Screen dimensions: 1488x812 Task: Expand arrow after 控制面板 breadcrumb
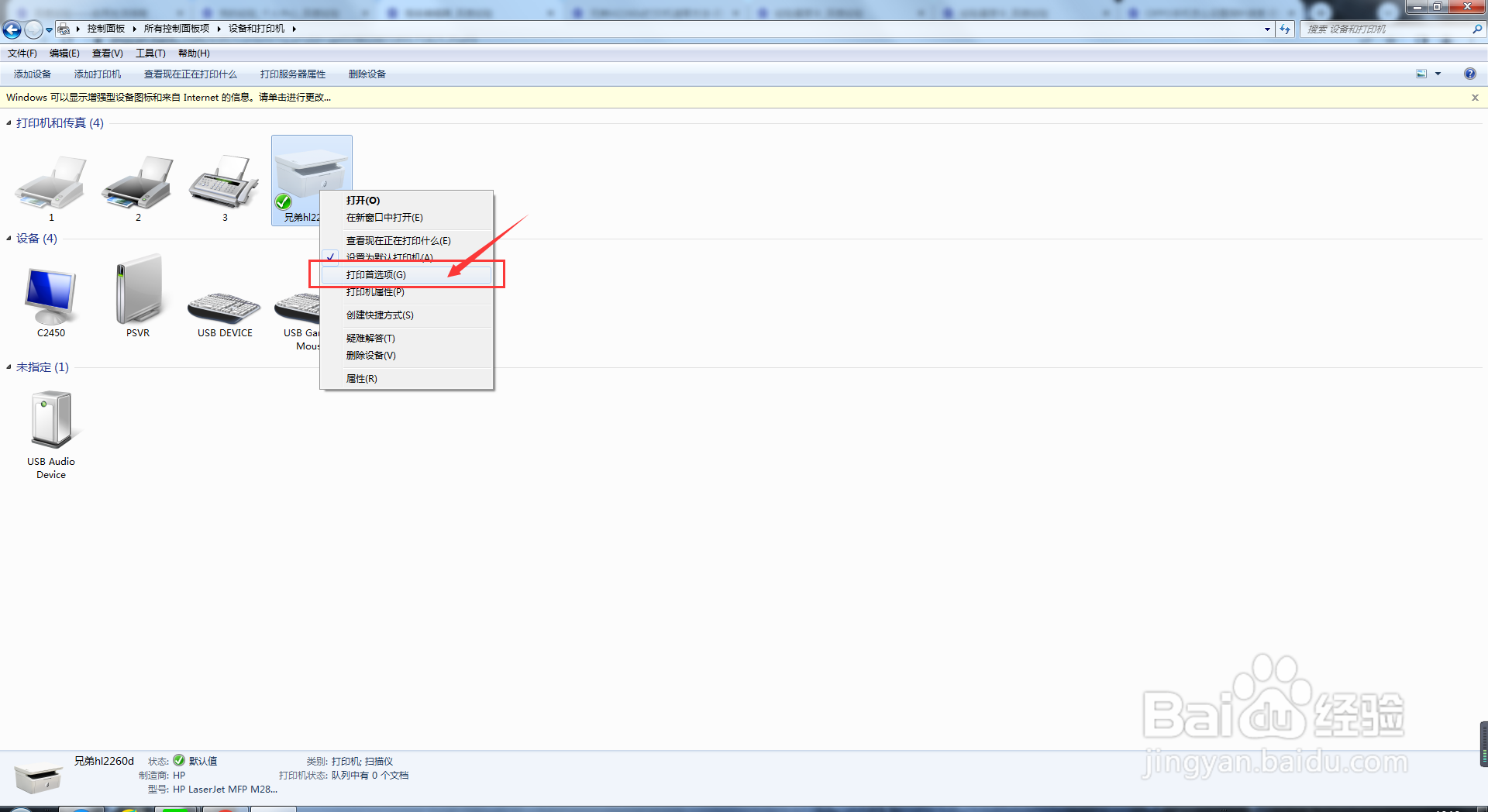click(x=134, y=29)
